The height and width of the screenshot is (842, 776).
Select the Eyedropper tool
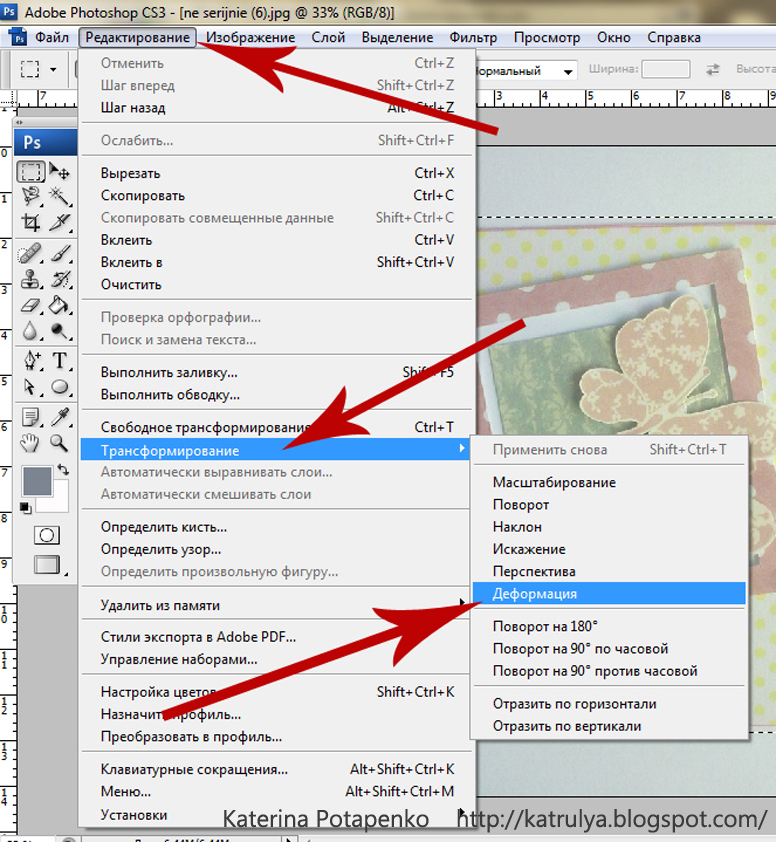tap(60, 417)
